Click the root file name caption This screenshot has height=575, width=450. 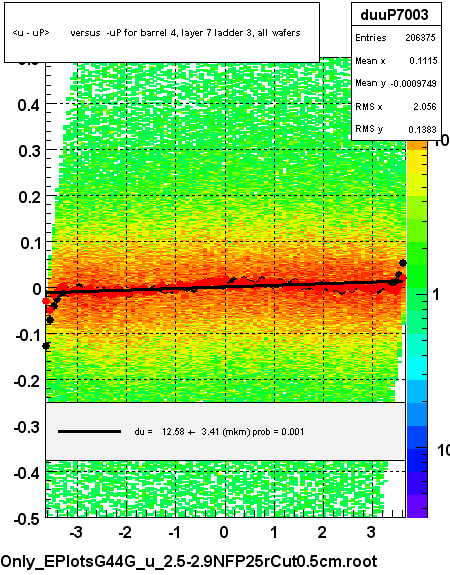point(189,562)
